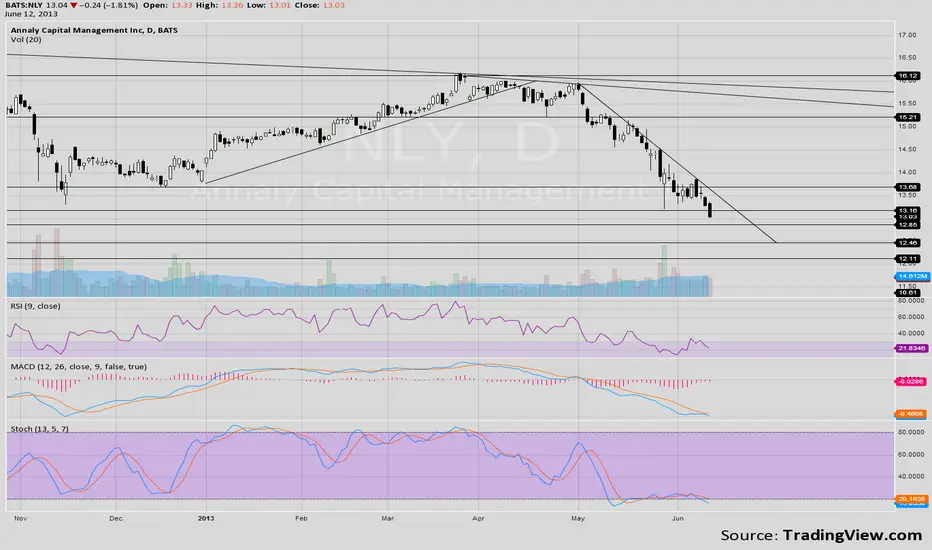Click the MACD (12, 26, close, 9) label

click(x=78, y=366)
